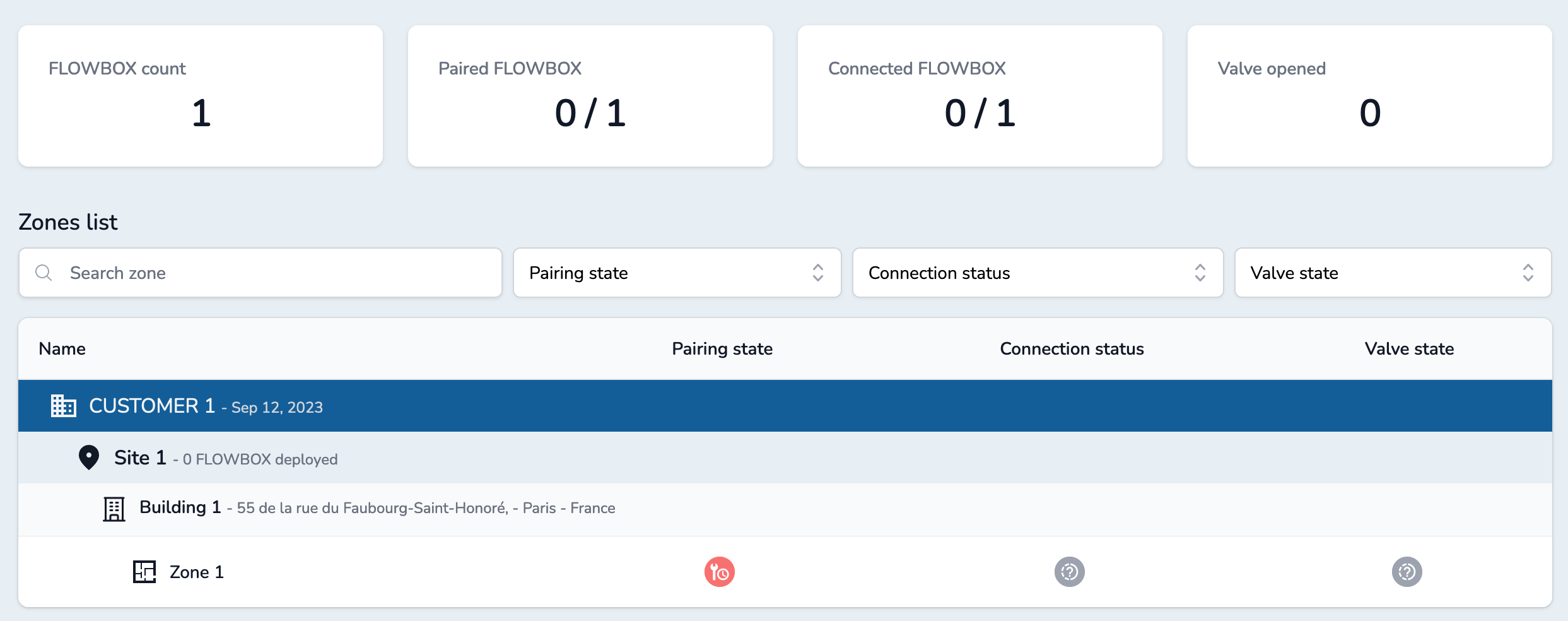
Task: Click the Sep 12, 2023 date text
Action: coord(277,408)
